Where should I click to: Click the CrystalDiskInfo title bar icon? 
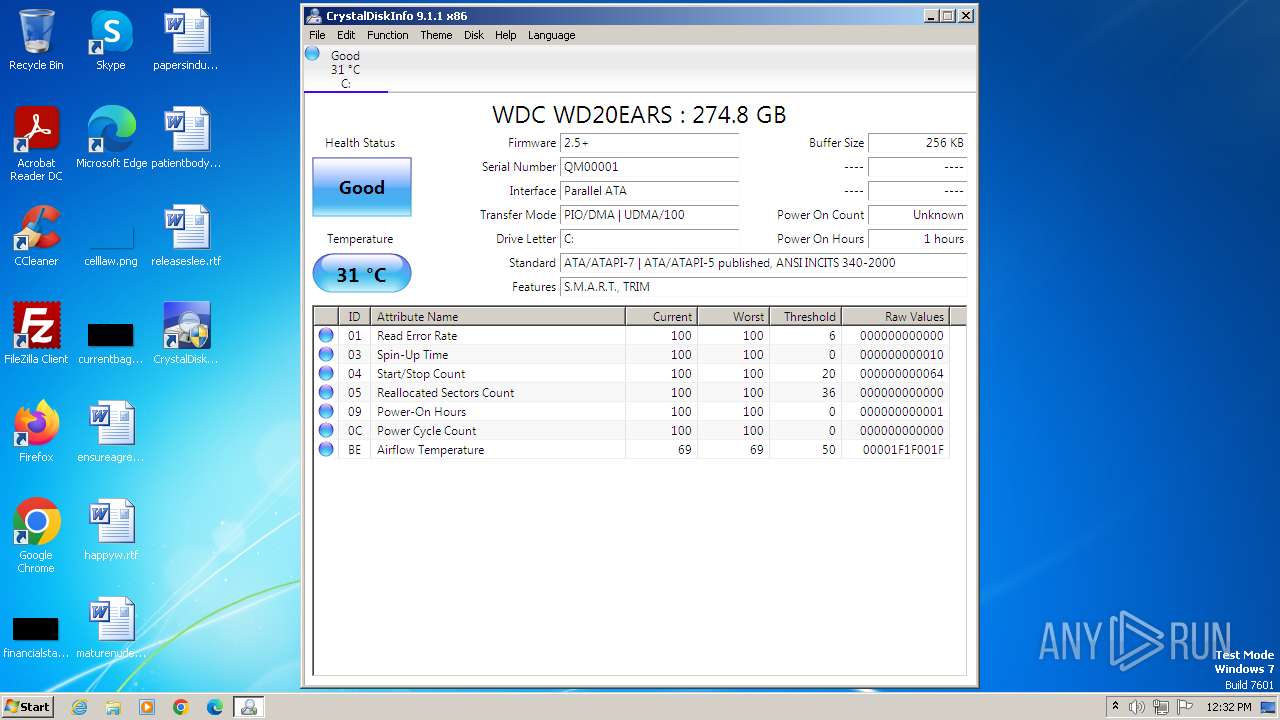314,16
